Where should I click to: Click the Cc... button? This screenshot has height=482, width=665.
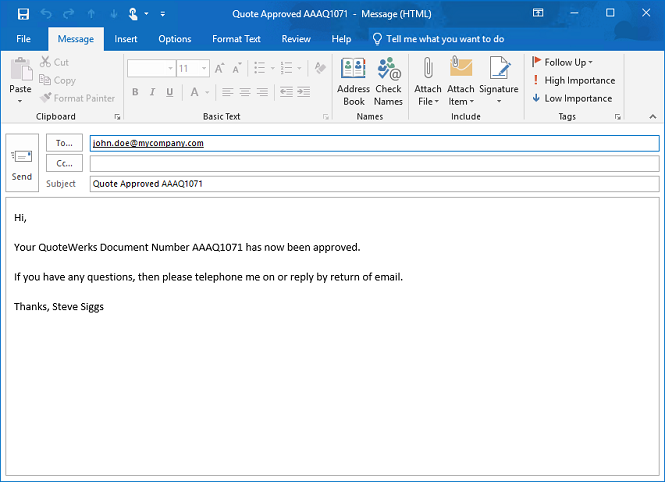64,163
